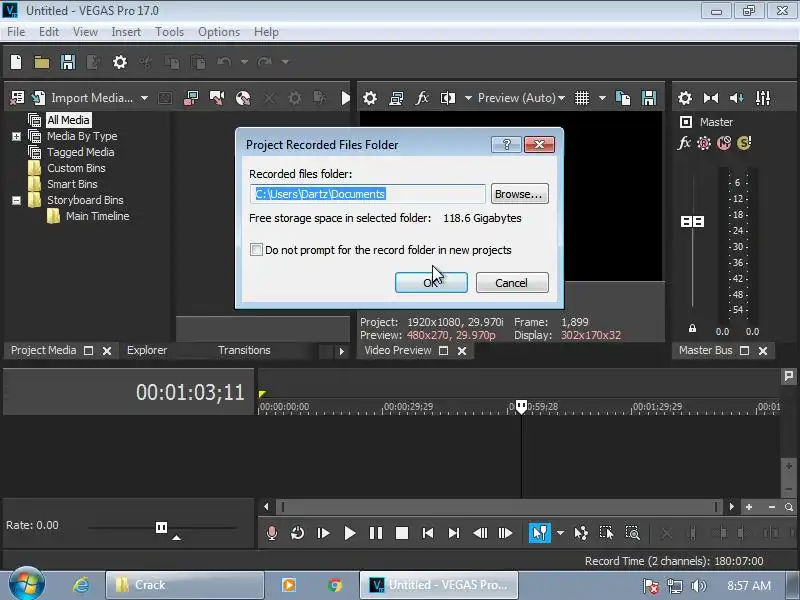This screenshot has height=600, width=800.
Task: Click the timeline horizontal scrollbar
Action: [x=499, y=507]
